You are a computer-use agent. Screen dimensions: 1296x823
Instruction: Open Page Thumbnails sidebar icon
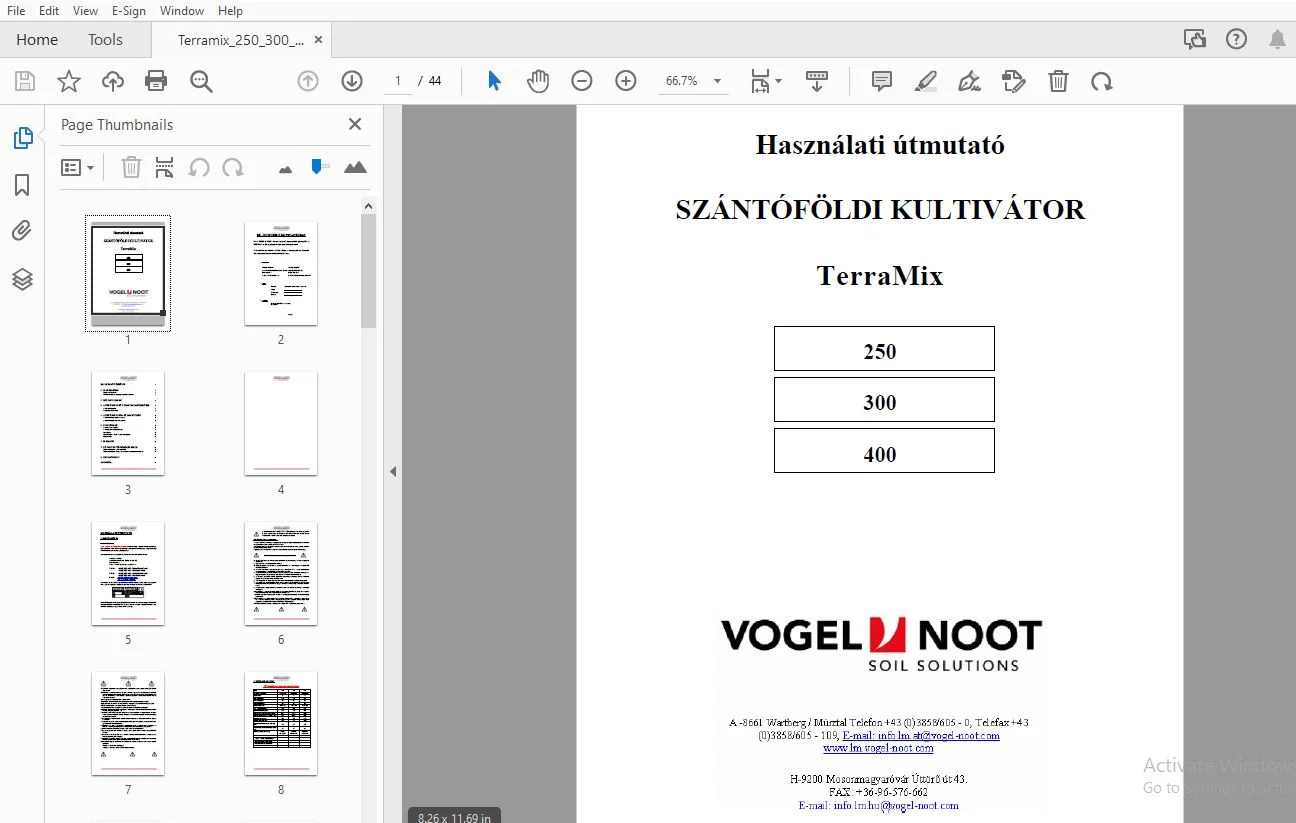tap(23, 138)
